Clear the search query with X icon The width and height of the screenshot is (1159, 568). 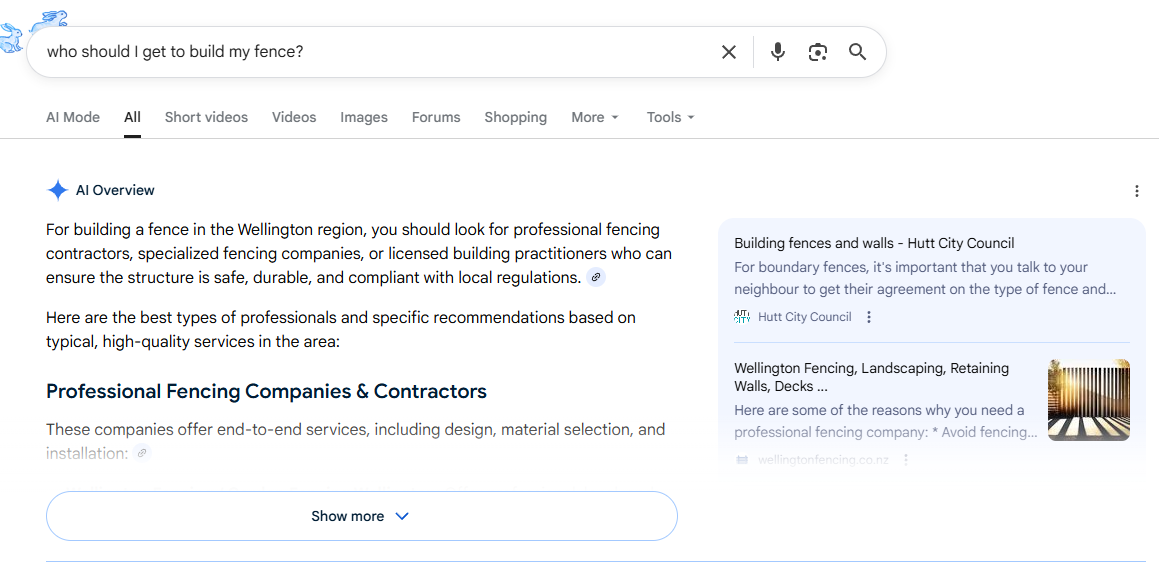(729, 52)
